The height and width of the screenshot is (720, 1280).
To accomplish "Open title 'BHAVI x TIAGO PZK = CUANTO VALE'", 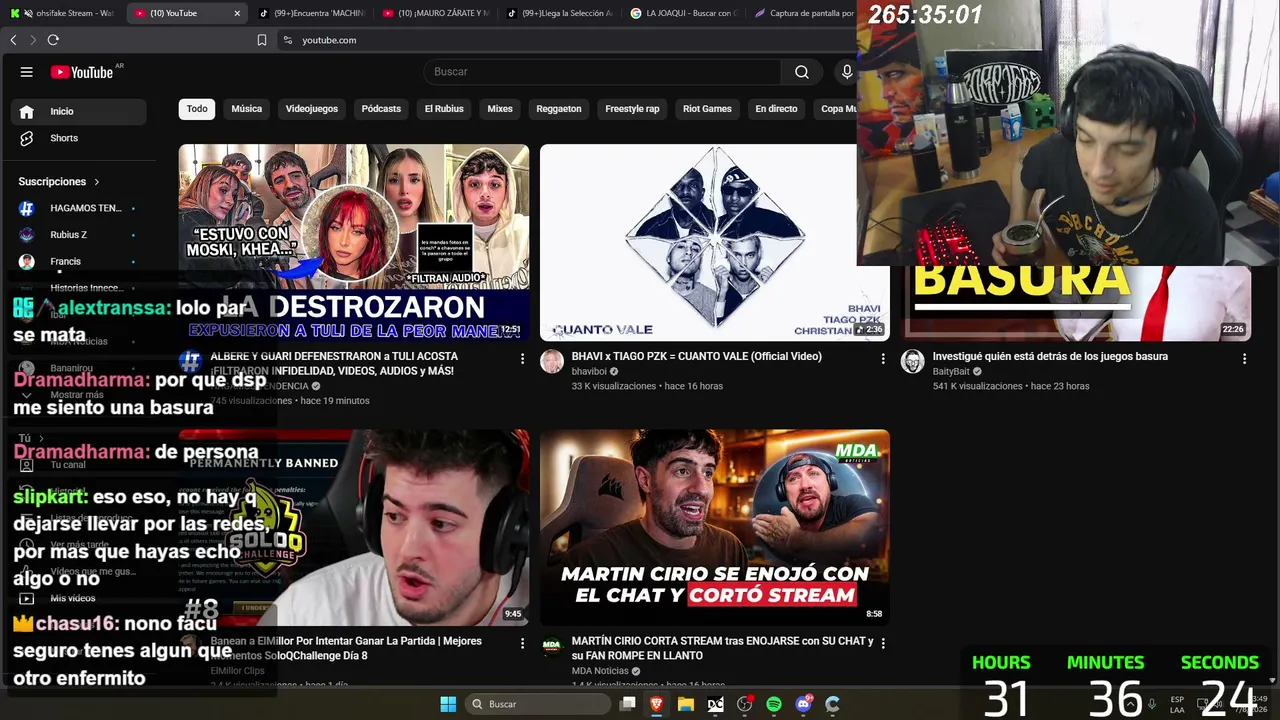I will tap(696, 356).
